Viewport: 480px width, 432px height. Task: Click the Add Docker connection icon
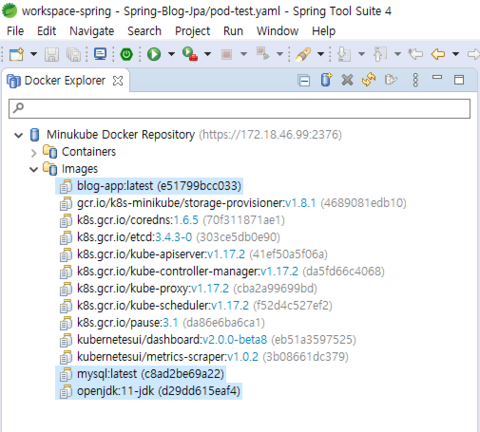coord(326,80)
